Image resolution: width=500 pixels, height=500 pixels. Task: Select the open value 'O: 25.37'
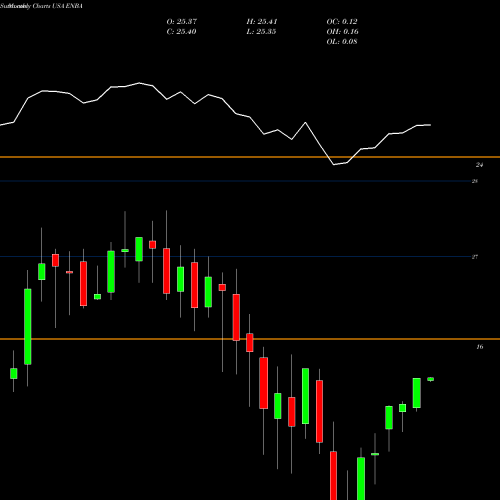pyautogui.click(x=182, y=22)
